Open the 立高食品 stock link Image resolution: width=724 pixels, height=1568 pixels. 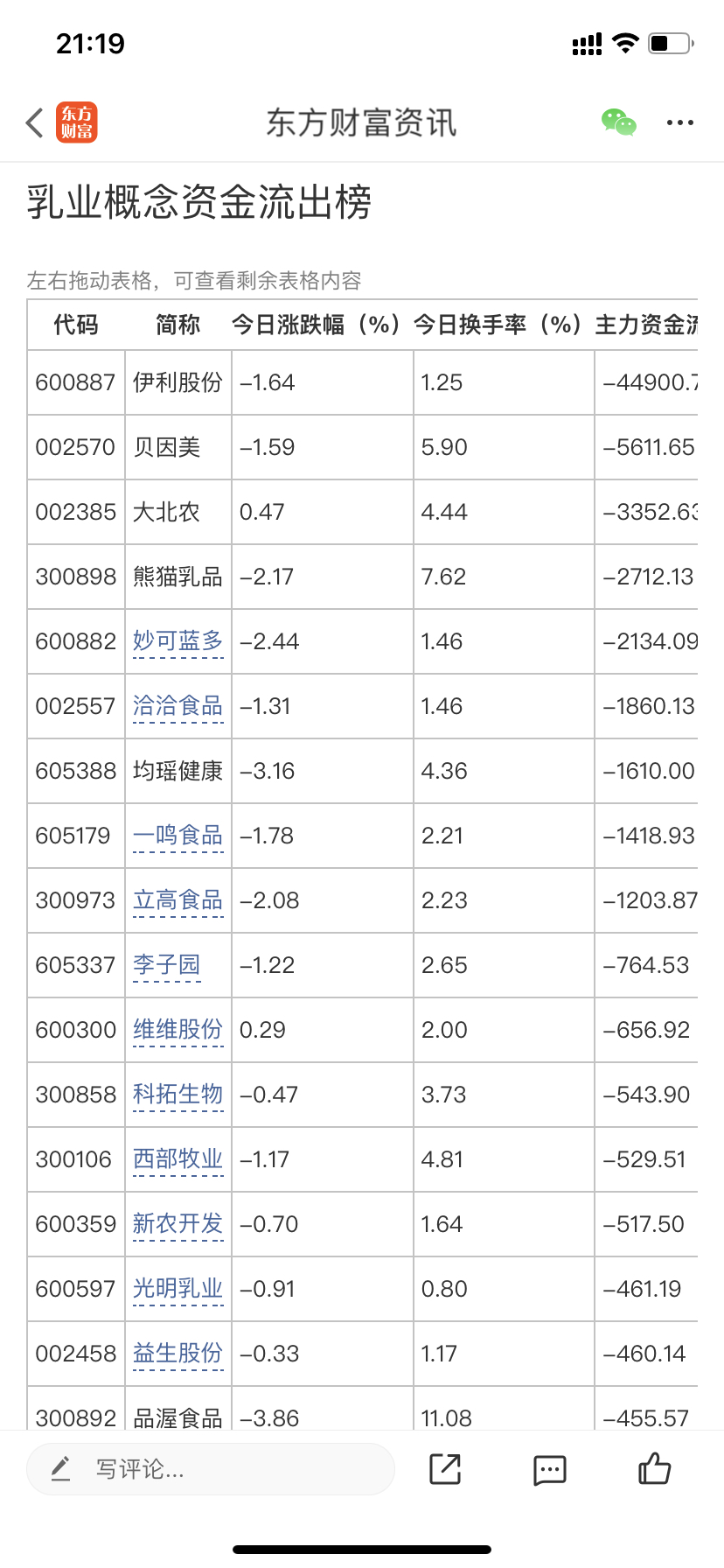[178, 900]
